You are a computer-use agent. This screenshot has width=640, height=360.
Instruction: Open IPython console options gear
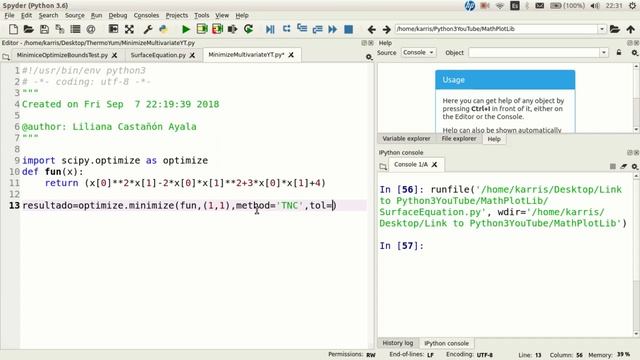click(x=634, y=167)
